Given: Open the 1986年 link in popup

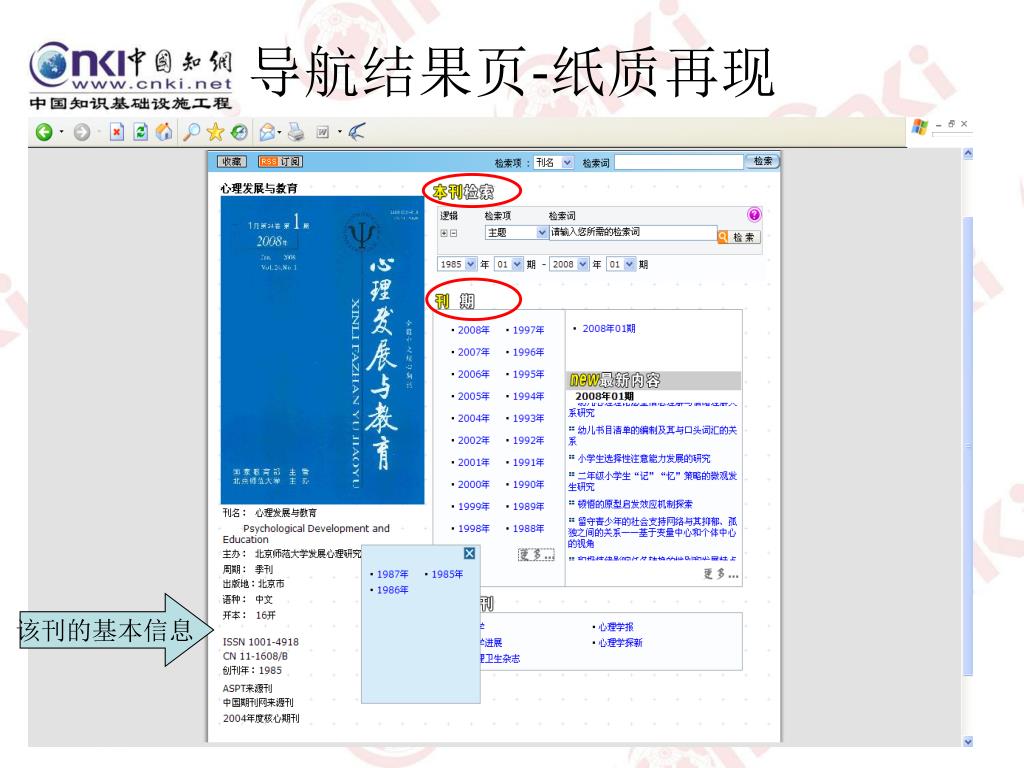Looking at the screenshot, I should pyautogui.click(x=392, y=590).
